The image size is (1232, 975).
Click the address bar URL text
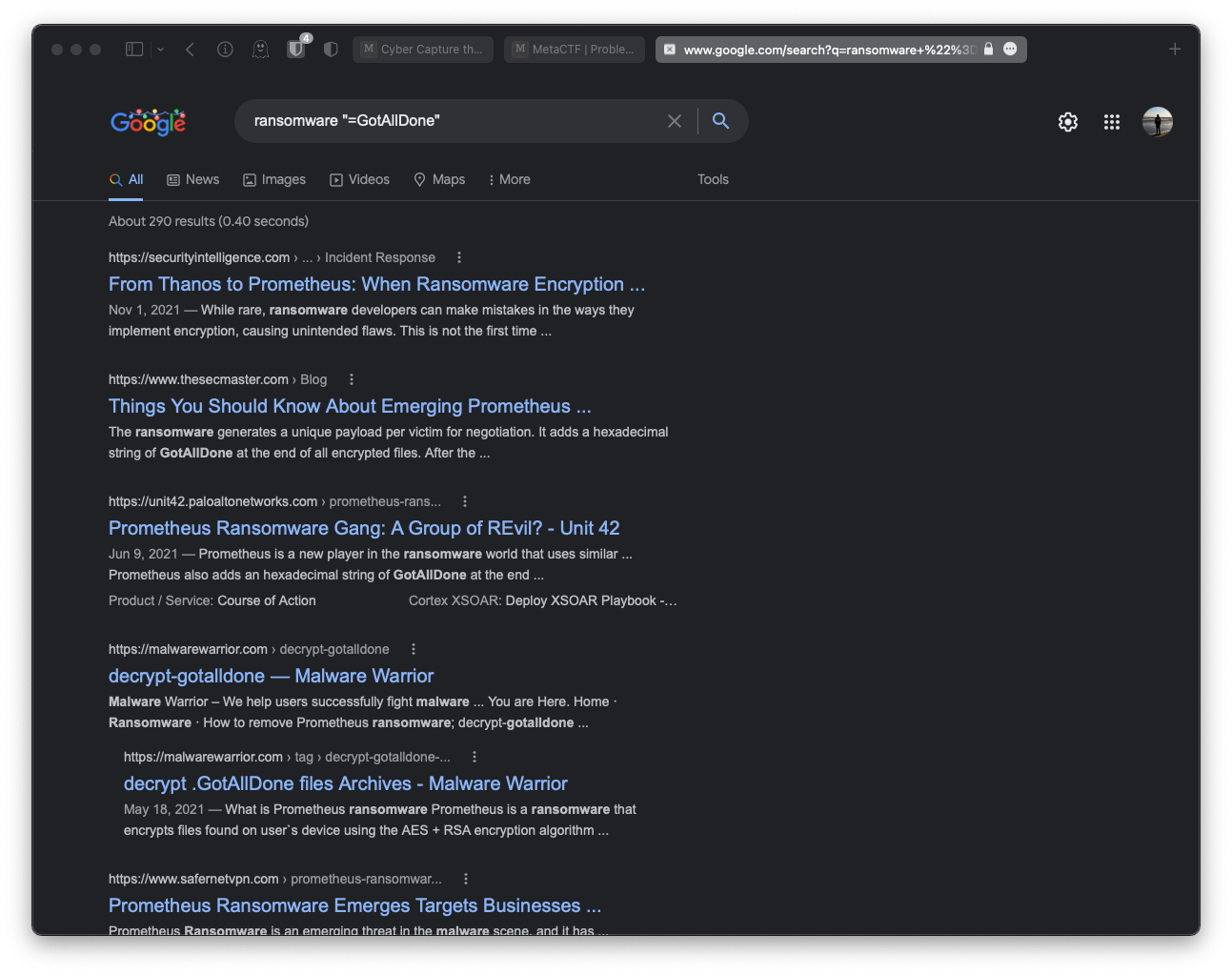[x=829, y=50]
